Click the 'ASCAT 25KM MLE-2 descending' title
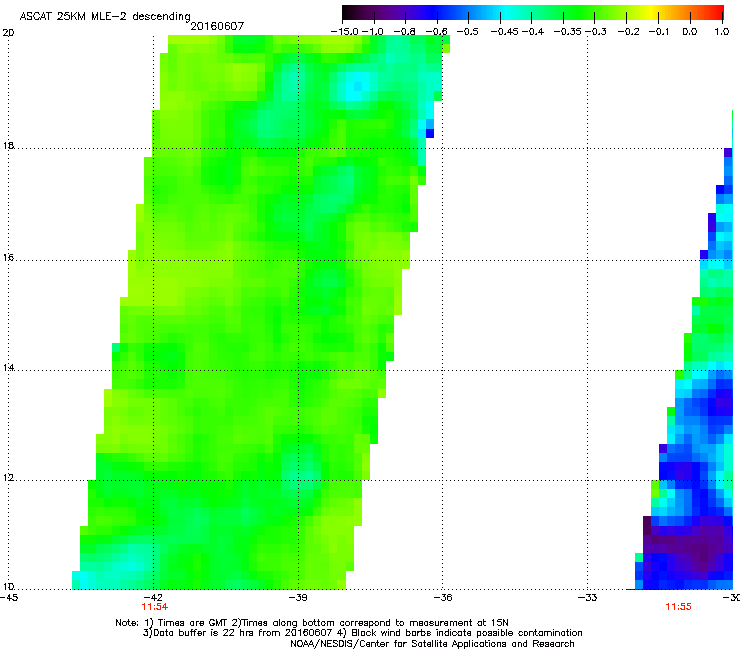Screen dimensions: 740x650 105,16
